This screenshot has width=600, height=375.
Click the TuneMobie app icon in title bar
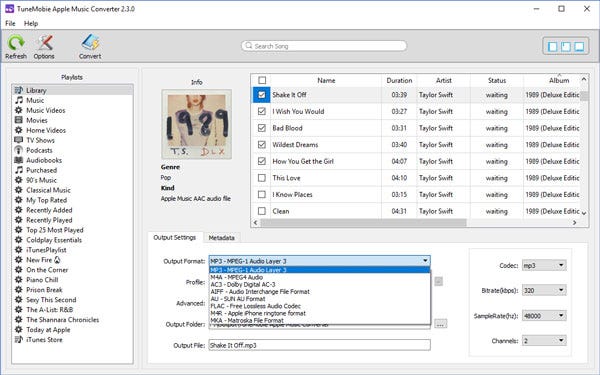coord(9,8)
